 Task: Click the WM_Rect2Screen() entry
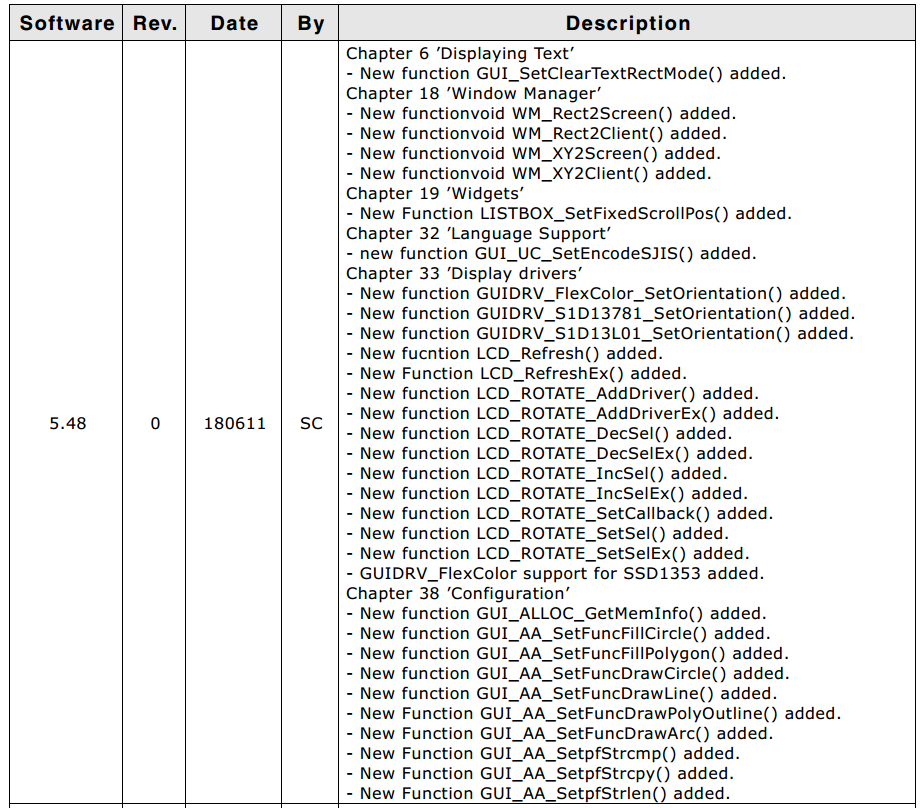pyautogui.click(x=540, y=113)
